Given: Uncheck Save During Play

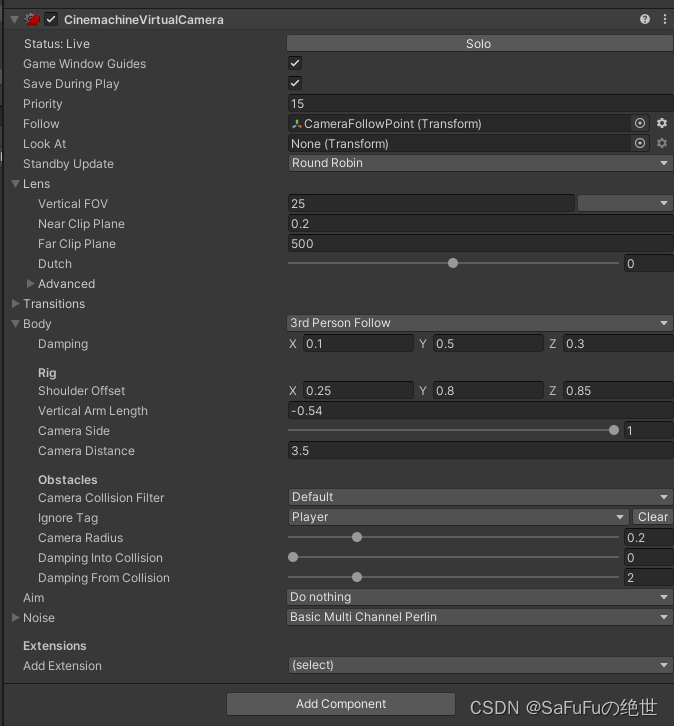Looking at the screenshot, I should pos(295,83).
